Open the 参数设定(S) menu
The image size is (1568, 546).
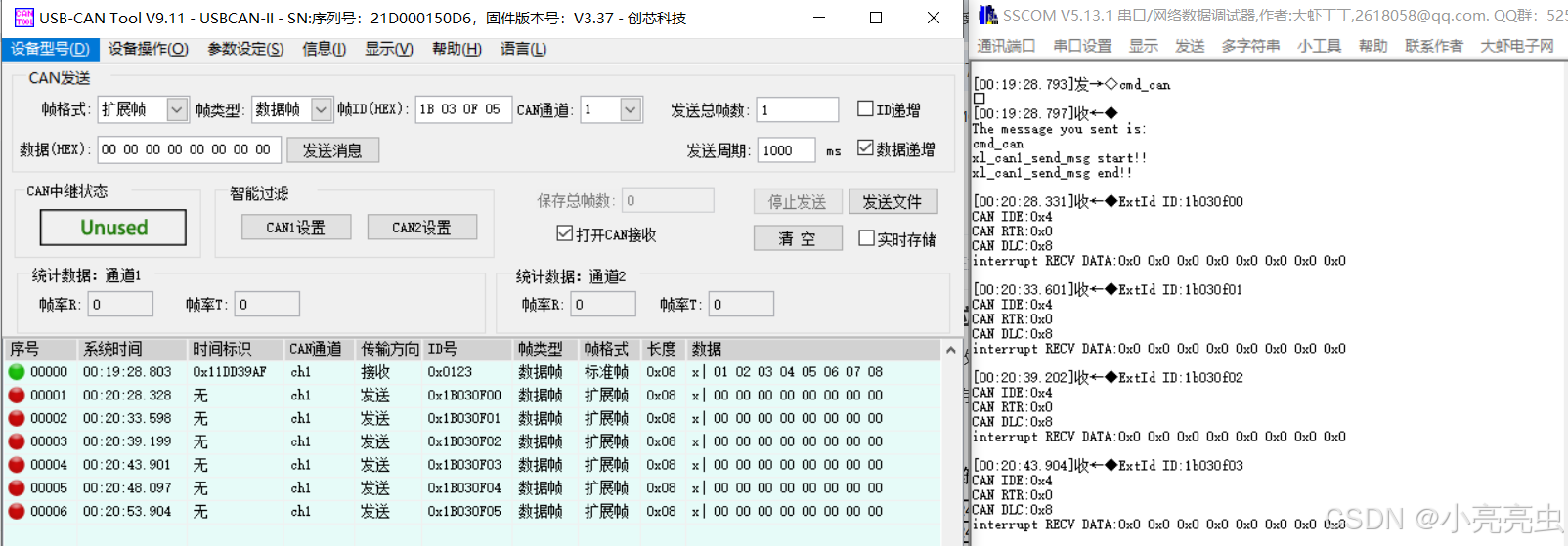[245, 49]
